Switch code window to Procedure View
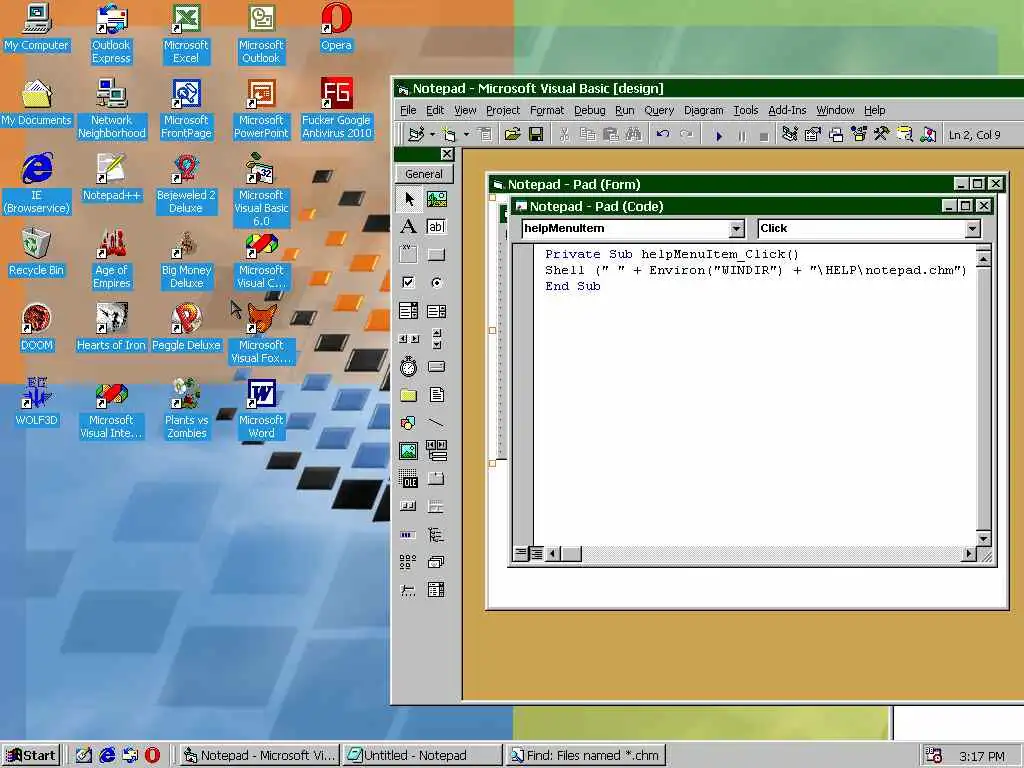 click(x=521, y=554)
